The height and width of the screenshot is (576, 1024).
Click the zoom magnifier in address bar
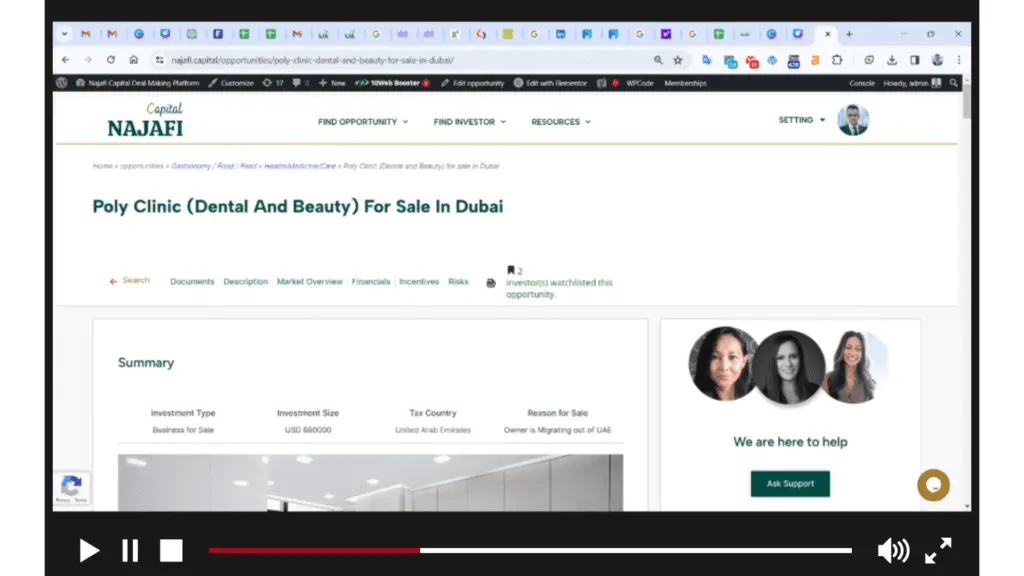658,60
